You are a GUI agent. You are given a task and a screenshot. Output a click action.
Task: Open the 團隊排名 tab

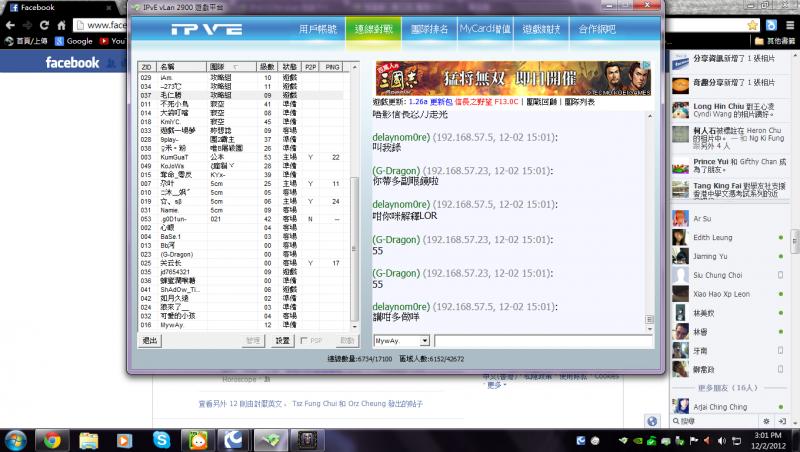click(x=430, y=30)
